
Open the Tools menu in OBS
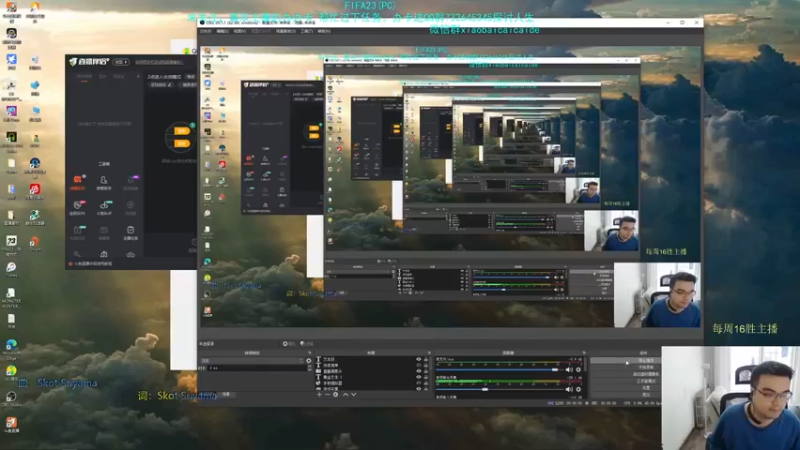click(306, 31)
